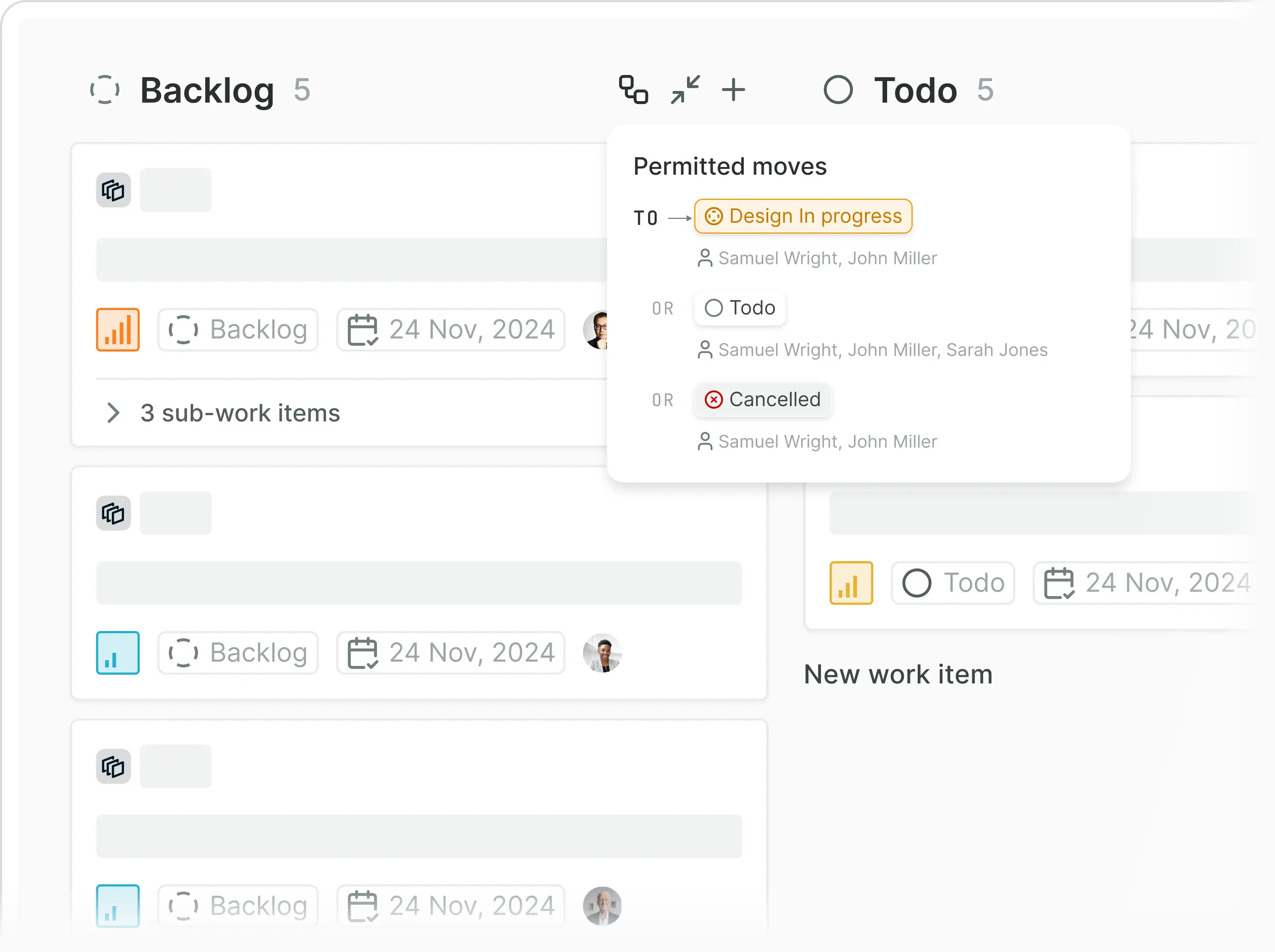Open the calendar icon on the Todo card
This screenshot has width=1275, height=952.
click(1060, 583)
